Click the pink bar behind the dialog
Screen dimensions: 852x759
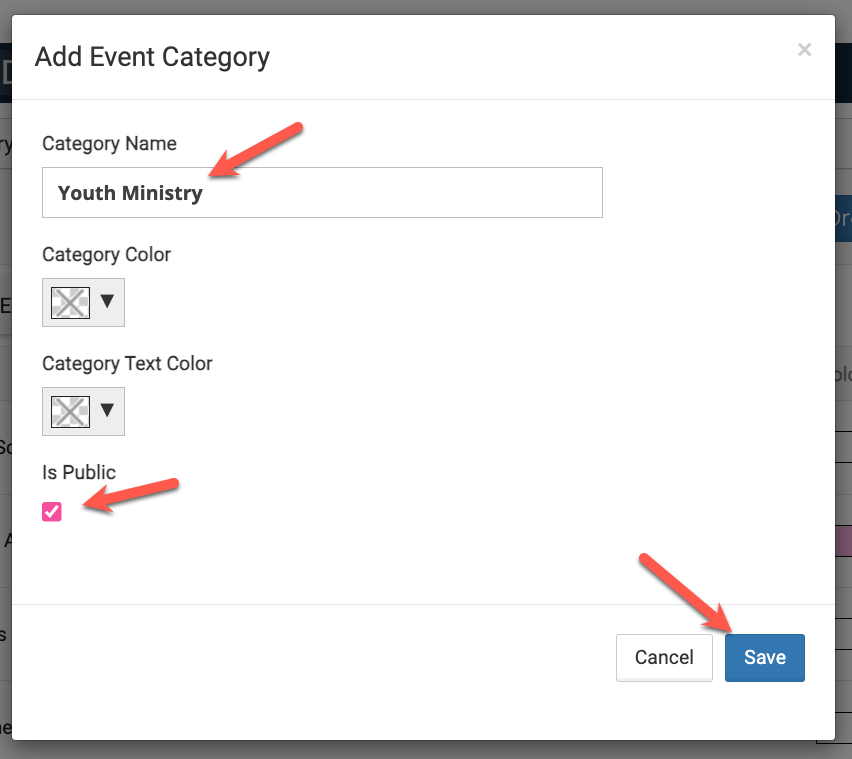843,541
